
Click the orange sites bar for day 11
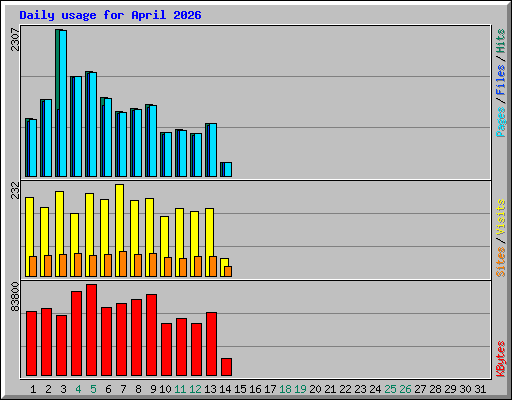pos(183,267)
